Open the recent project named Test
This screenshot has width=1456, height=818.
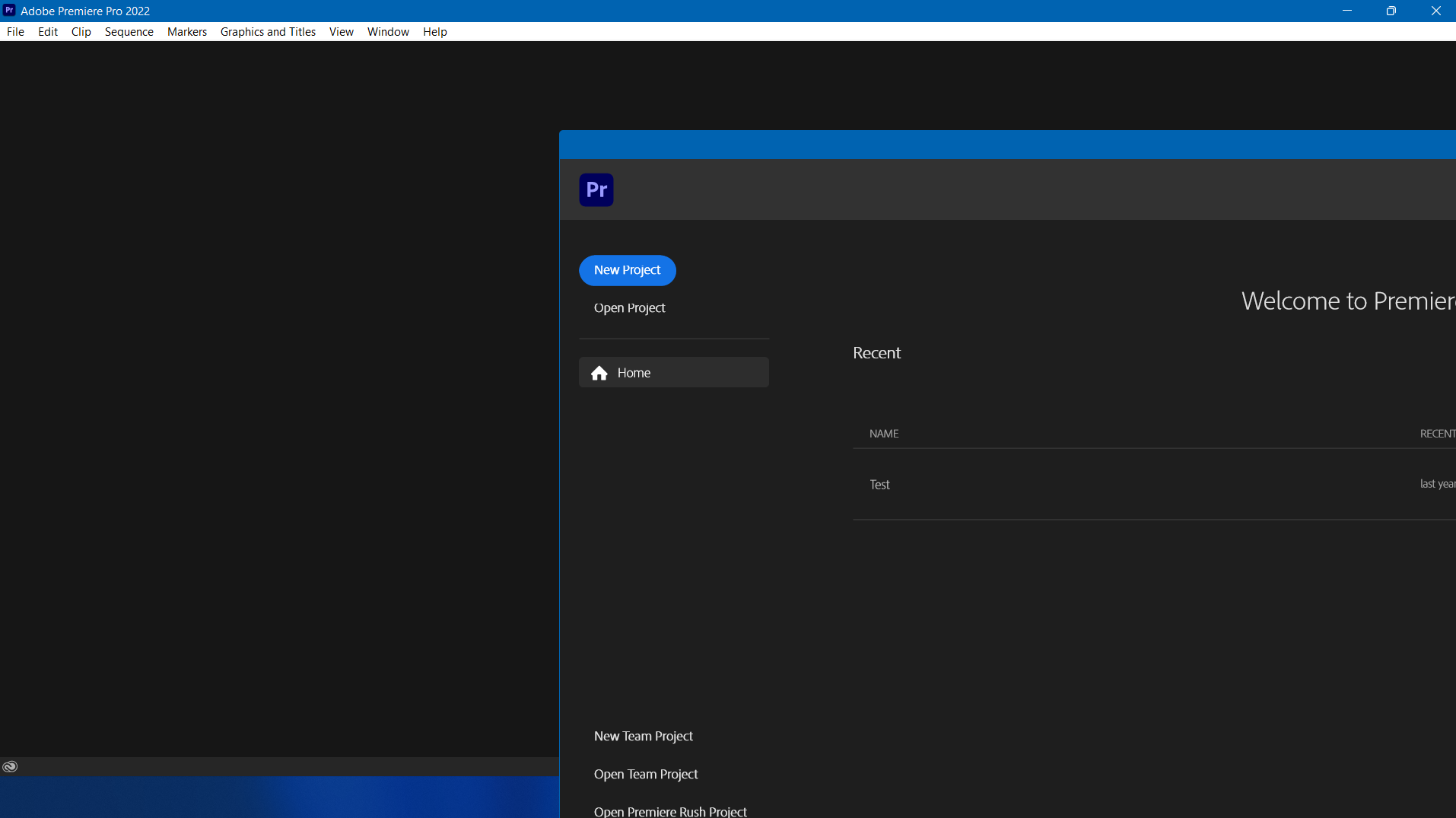pyautogui.click(x=879, y=484)
